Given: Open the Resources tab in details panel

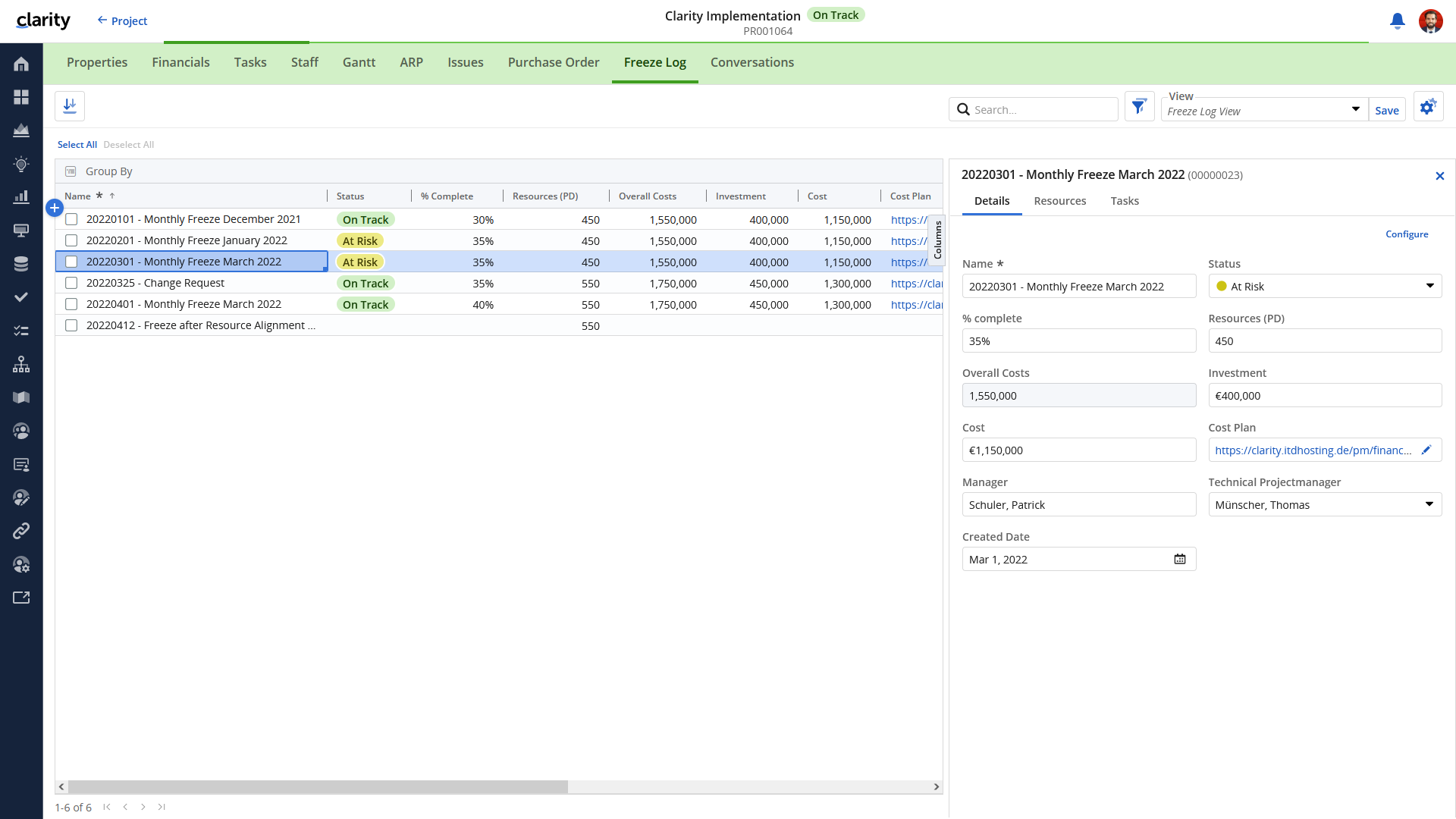Looking at the screenshot, I should pyautogui.click(x=1060, y=201).
